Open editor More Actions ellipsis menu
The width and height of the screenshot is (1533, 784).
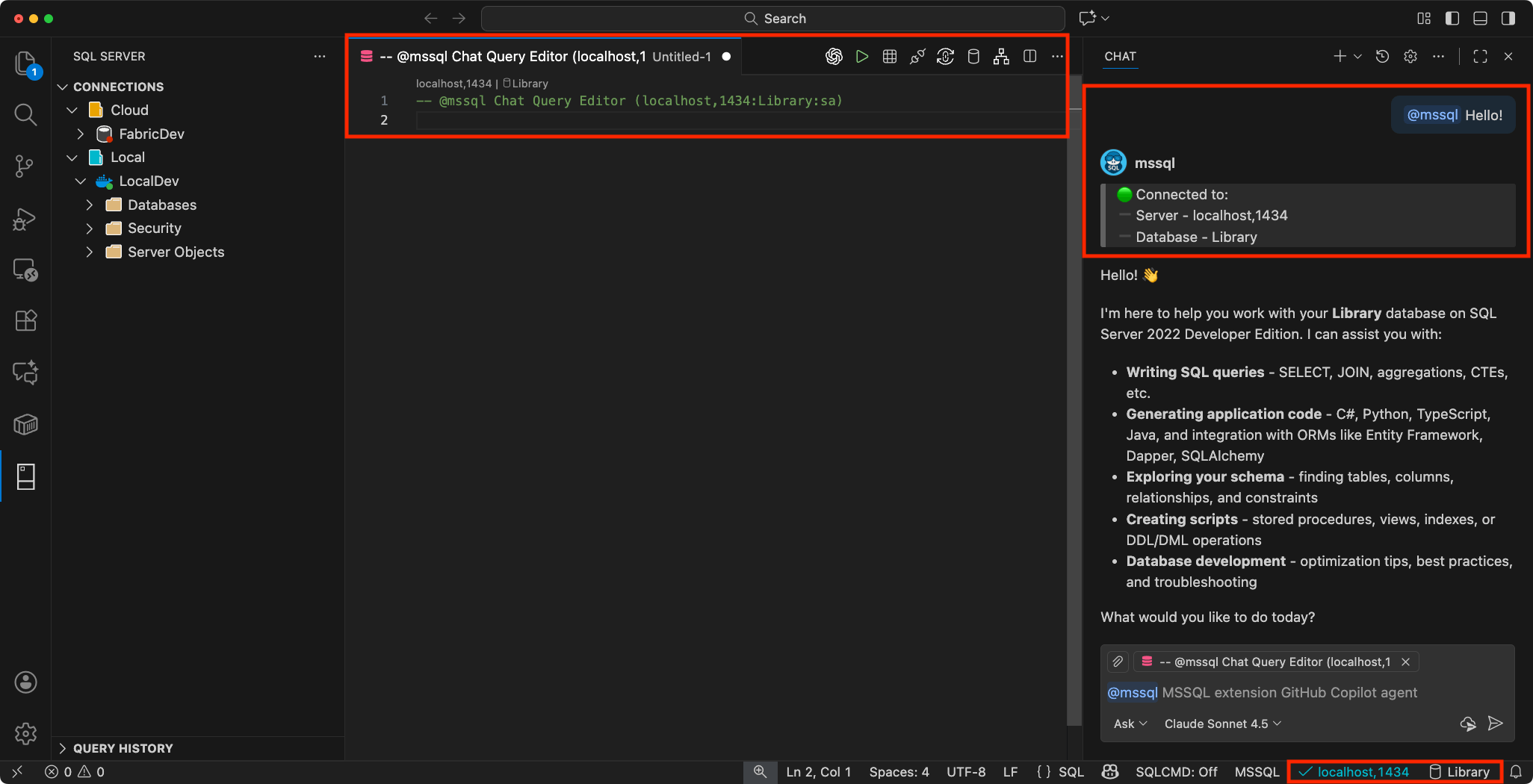(x=1057, y=57)
